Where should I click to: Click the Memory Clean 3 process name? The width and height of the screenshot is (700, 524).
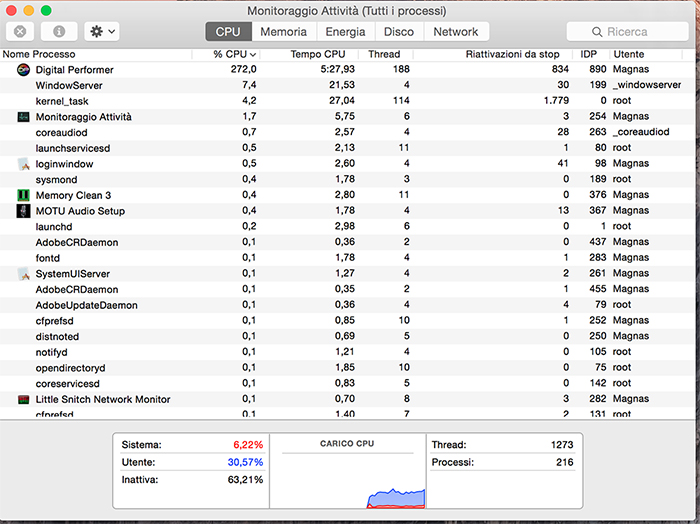click(73, 195)
